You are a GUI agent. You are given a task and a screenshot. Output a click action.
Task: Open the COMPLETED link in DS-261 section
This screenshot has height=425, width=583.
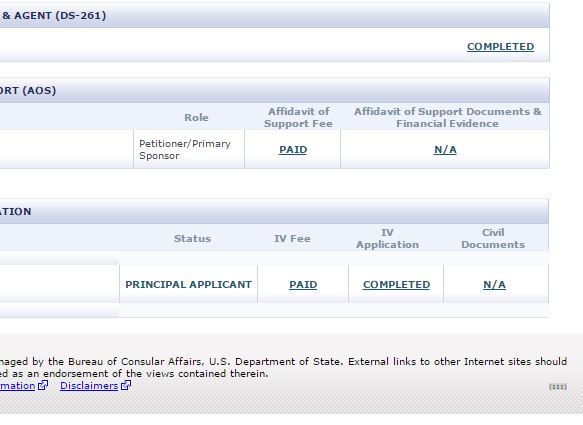[x=500, y=46]
